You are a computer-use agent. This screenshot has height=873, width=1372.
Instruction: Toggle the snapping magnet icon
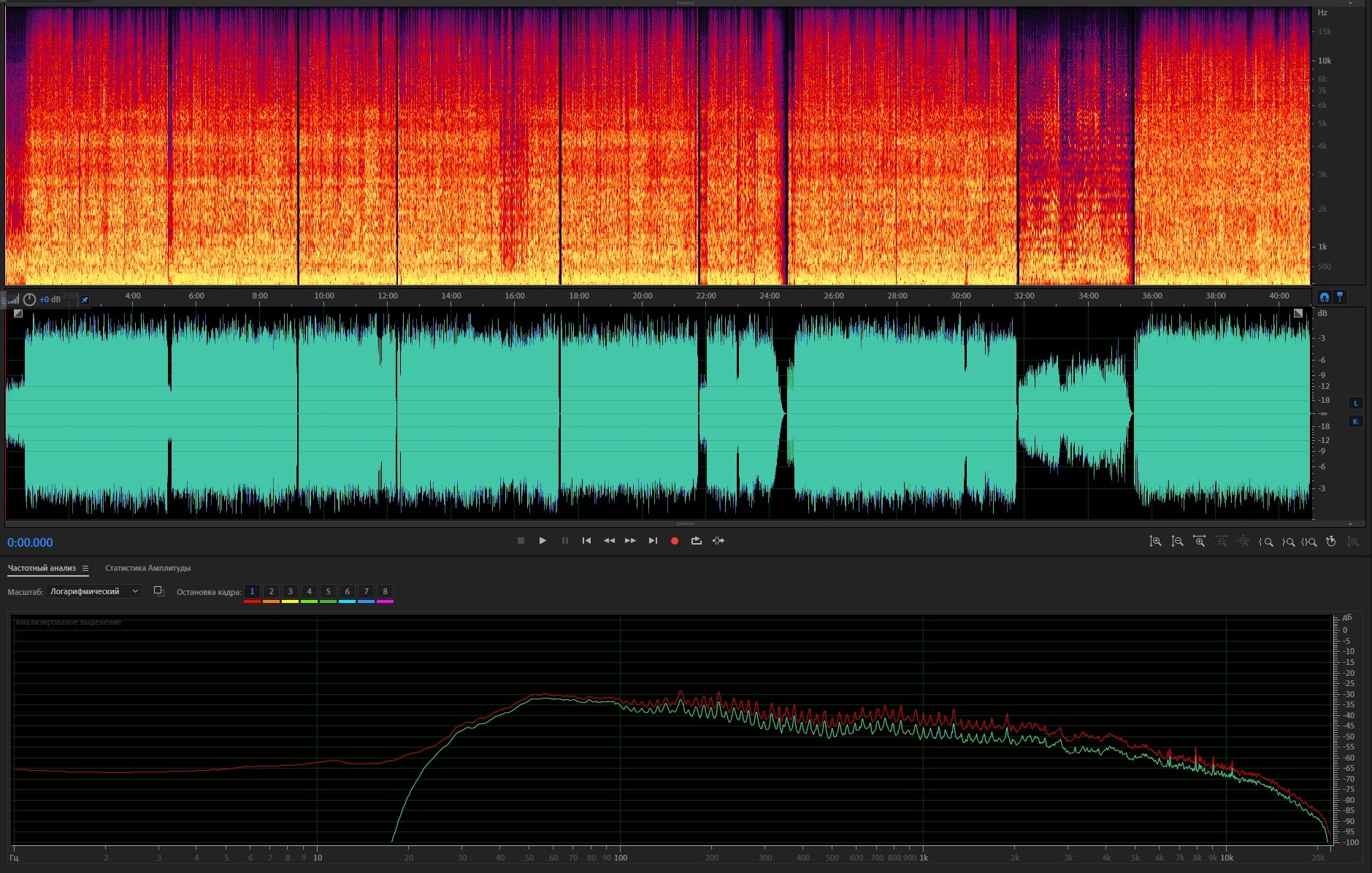click(1324, 297)
